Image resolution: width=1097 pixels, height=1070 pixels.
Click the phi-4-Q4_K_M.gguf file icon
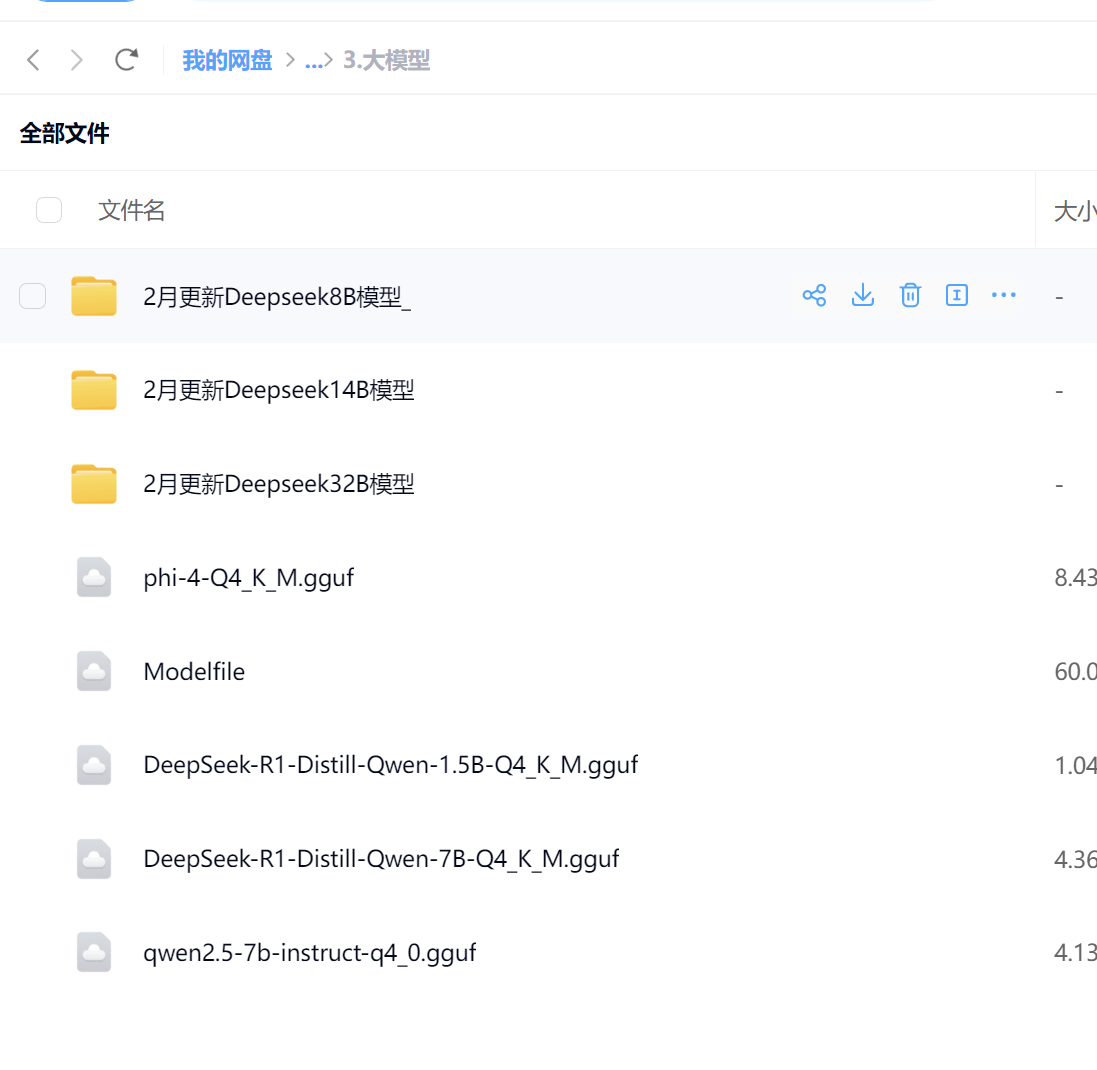pos(94,577)
